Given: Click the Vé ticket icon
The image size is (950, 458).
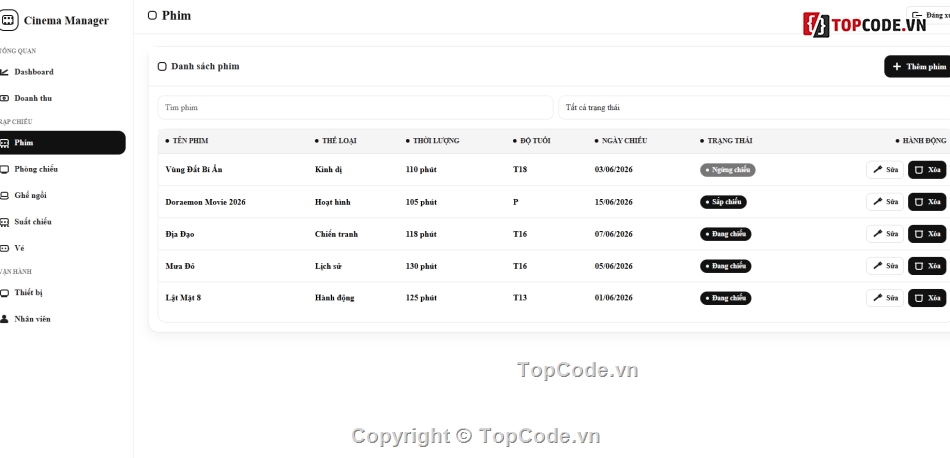Looking at the screenshot, I should (x=4, y=248).
